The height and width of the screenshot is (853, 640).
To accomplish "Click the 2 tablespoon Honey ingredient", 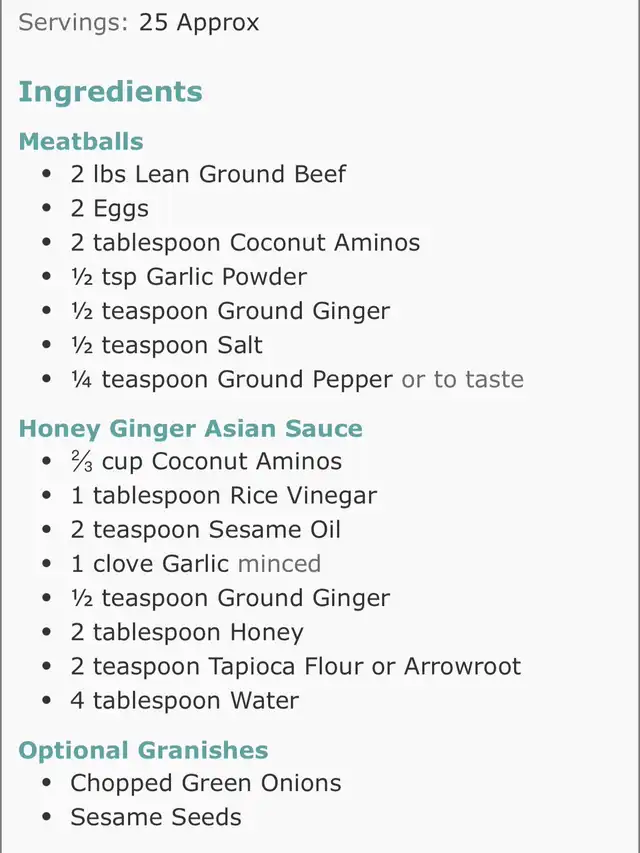I will click(187, 633).
